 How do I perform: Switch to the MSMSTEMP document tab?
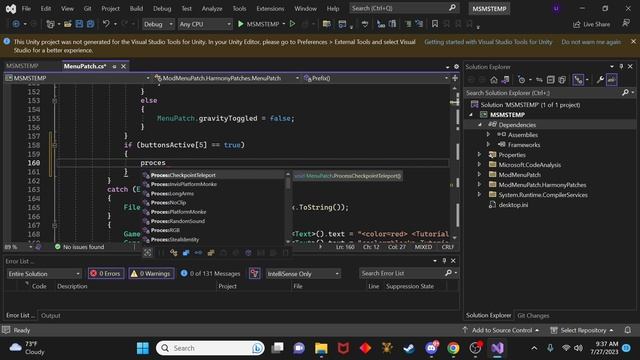(22, 66)
